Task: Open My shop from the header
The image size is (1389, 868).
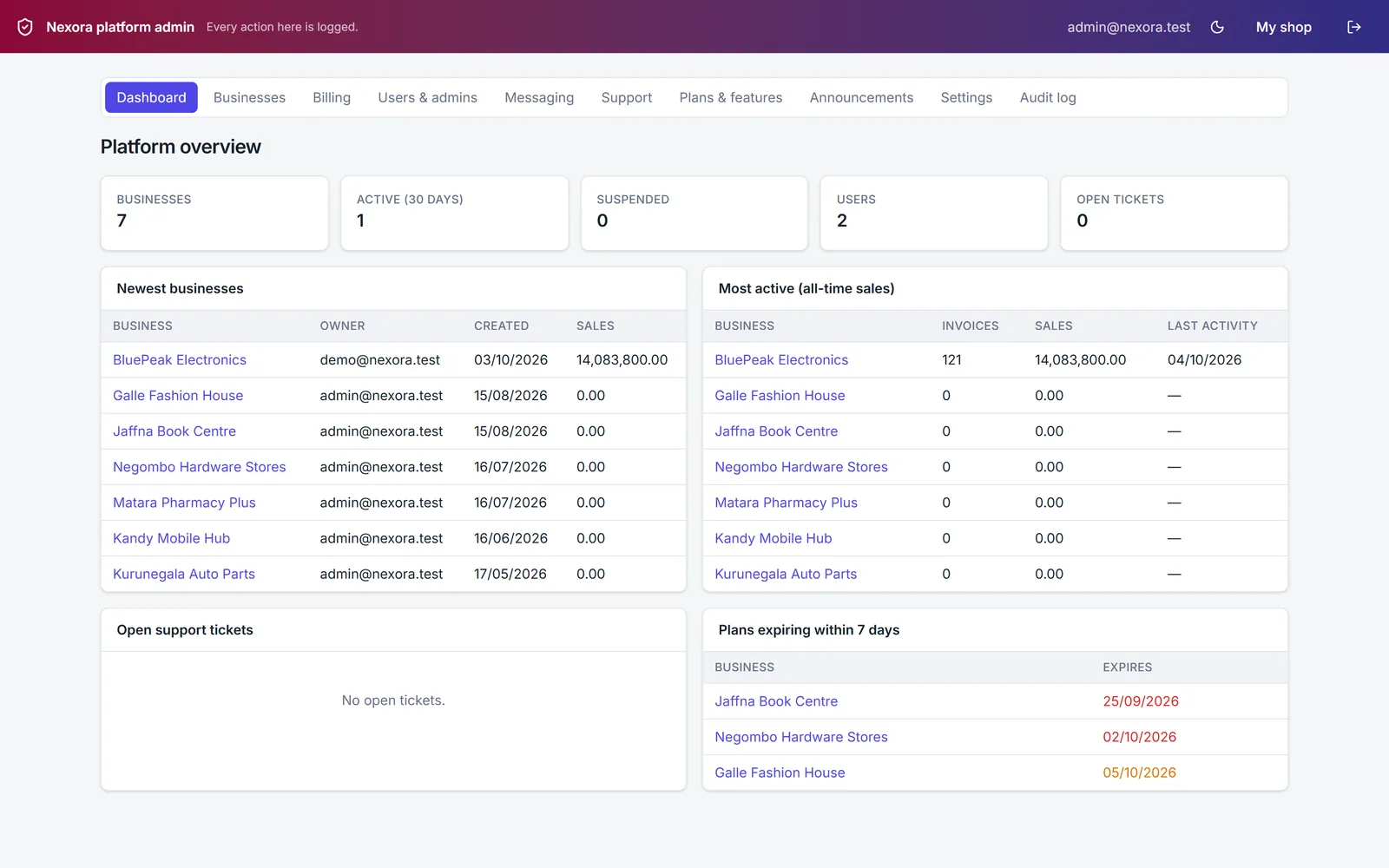Action: [1283, 27]
